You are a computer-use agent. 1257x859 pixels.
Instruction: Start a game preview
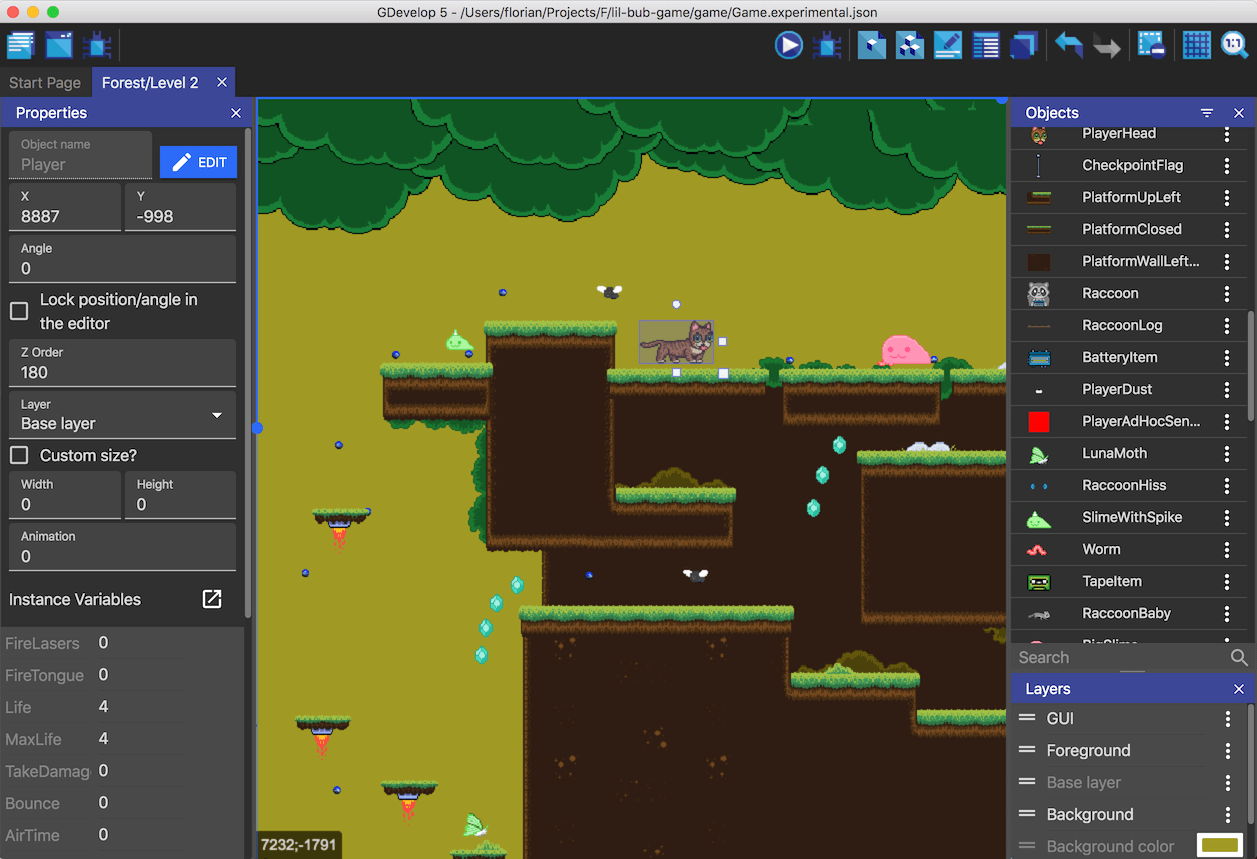(788, 44)
